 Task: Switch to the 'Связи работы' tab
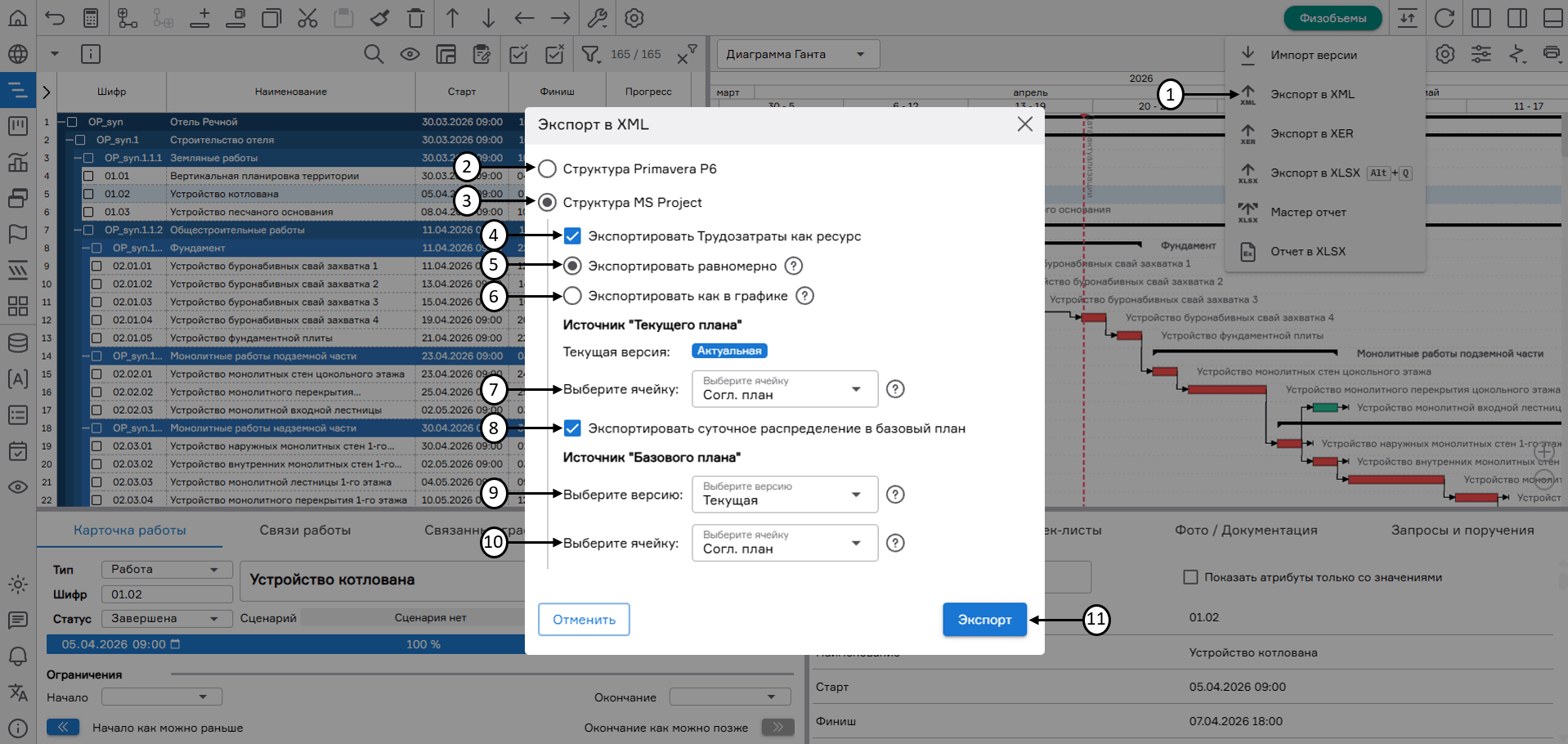(305, 531)
